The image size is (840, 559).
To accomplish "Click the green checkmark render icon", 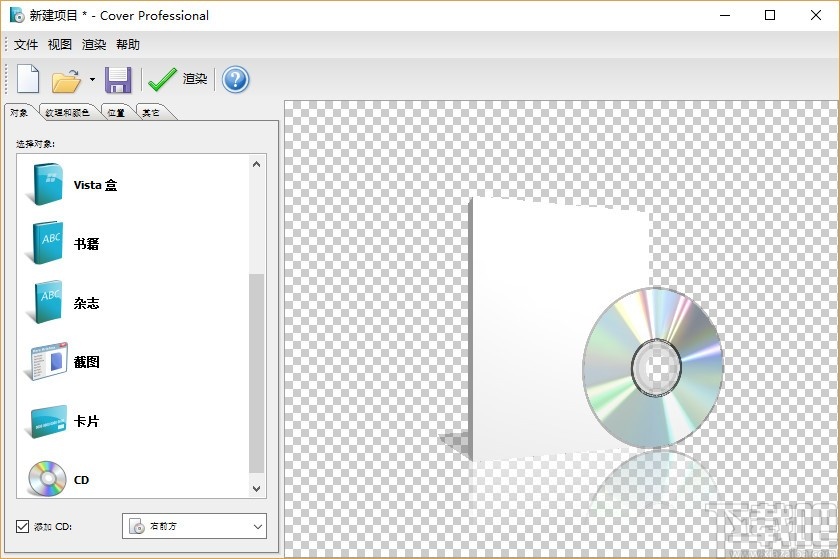I will (162, 79).
